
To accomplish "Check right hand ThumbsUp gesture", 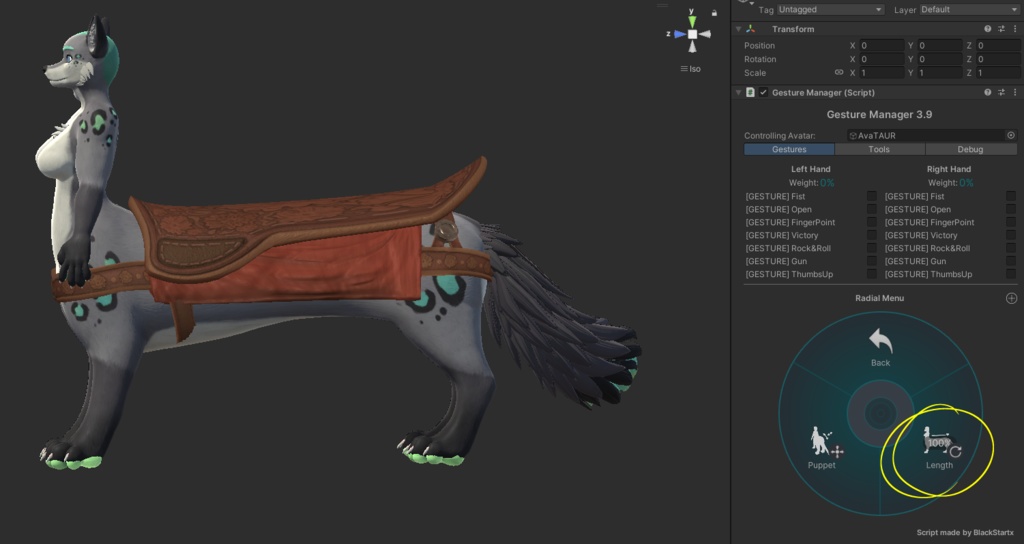I will click(x=1011, y=274).
